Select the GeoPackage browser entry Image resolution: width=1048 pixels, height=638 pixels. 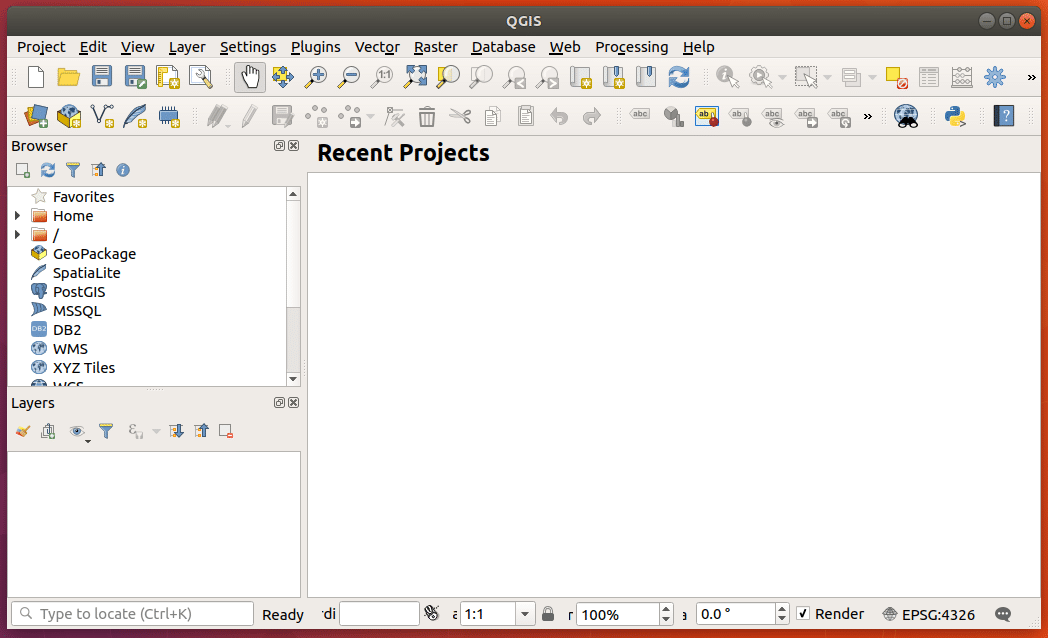(94, 254)
